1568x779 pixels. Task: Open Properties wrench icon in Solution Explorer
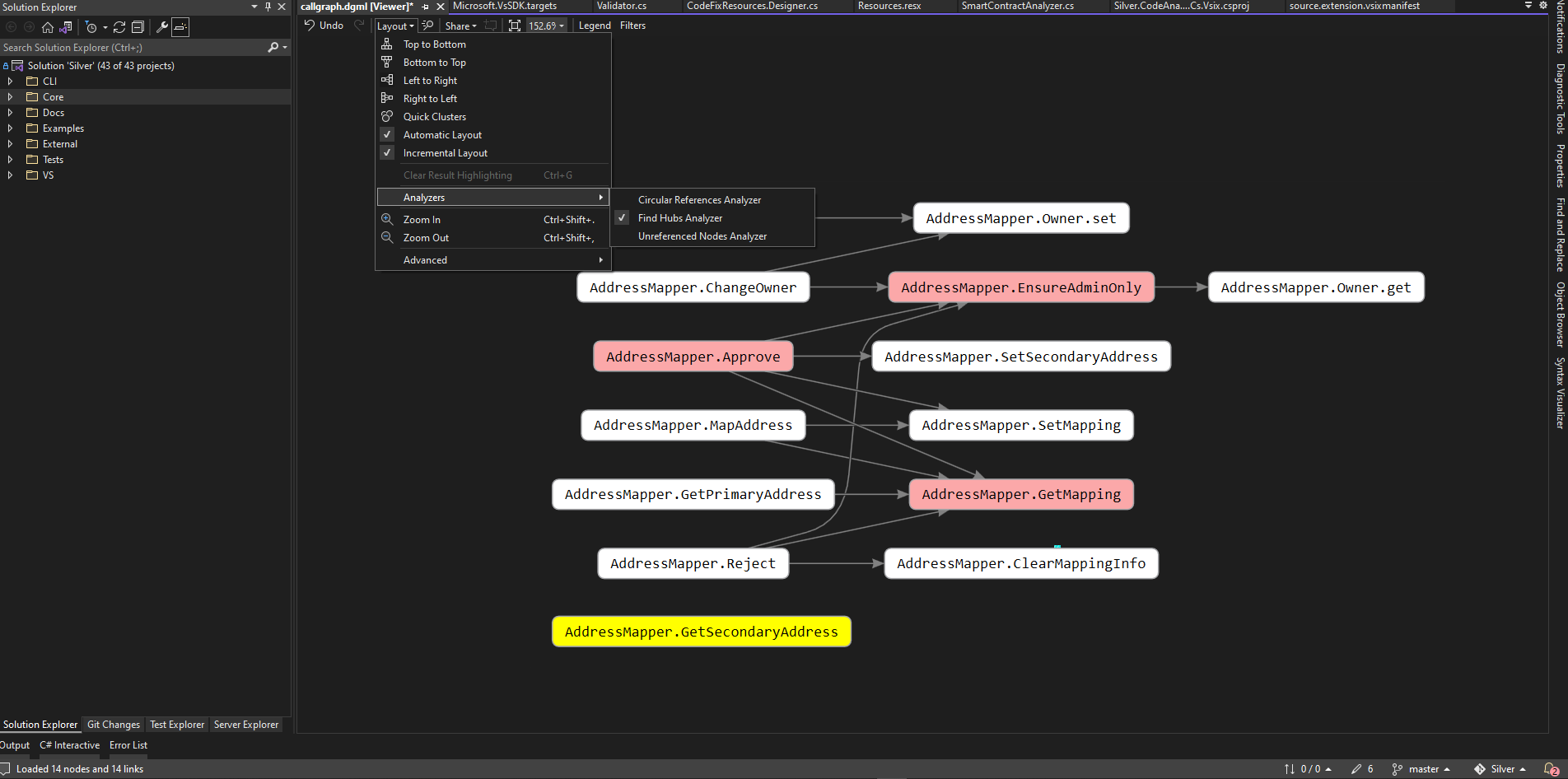tap(162, 27)
